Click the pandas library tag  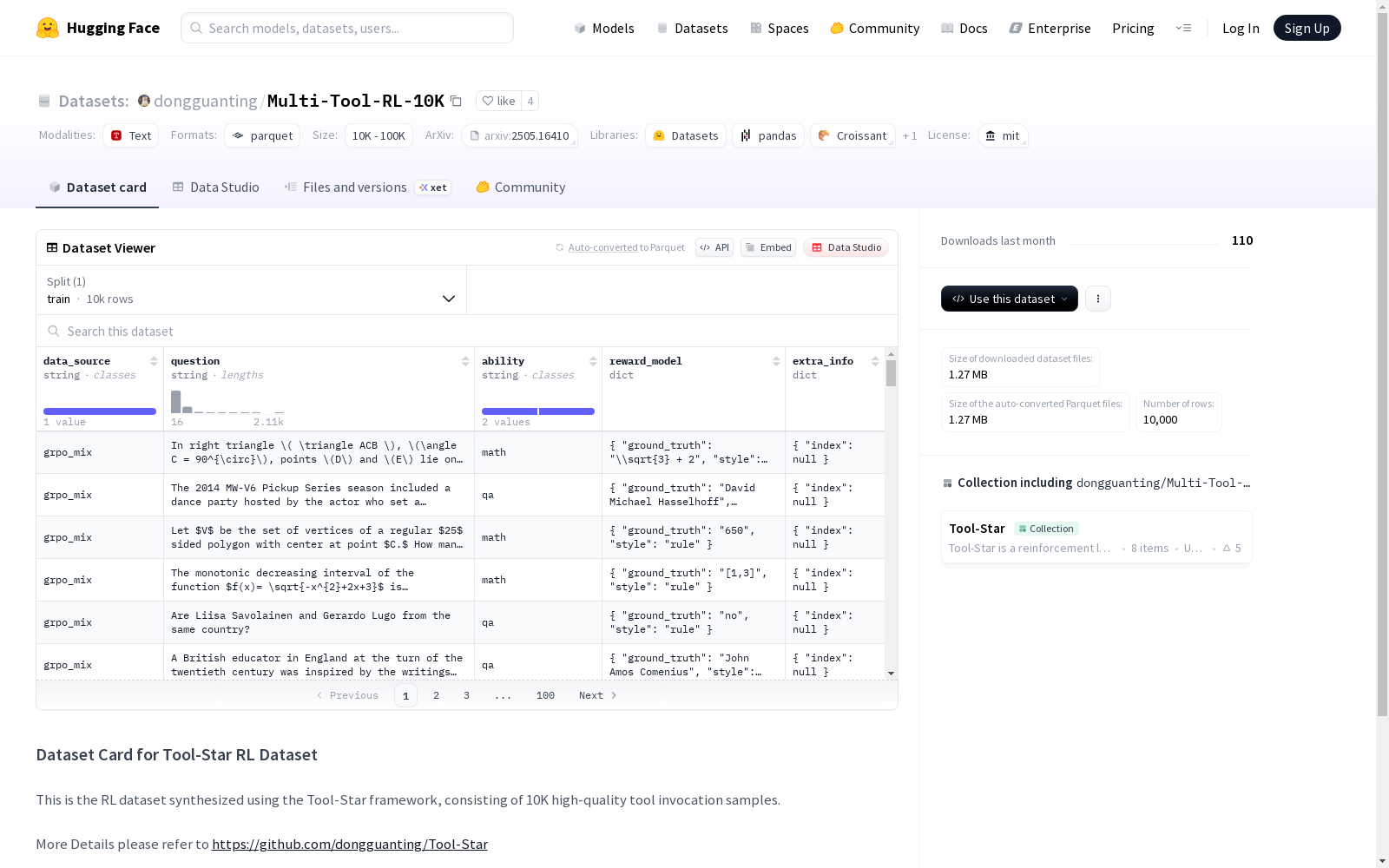[x=768, y=135]
